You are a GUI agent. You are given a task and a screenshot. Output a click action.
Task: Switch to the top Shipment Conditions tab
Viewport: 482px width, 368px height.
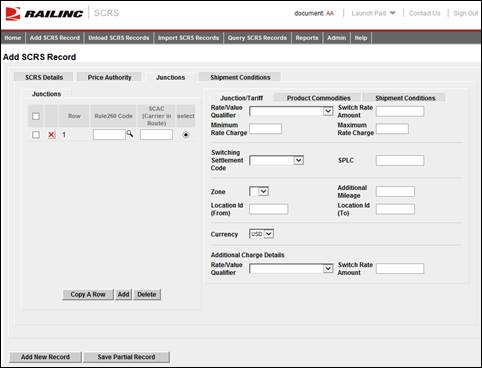pos(240,77)
